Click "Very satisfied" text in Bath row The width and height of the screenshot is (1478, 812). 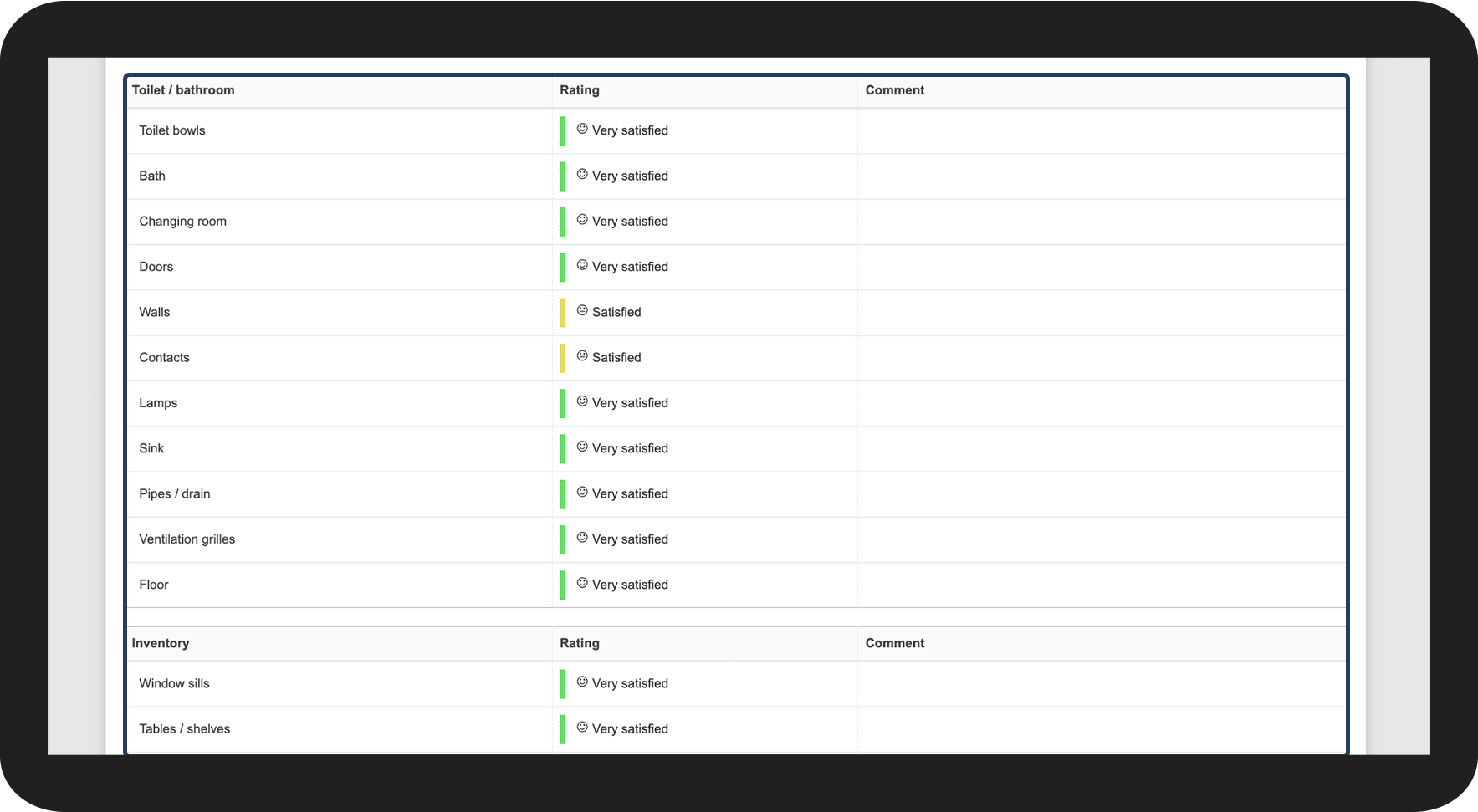tap(630, 176)
